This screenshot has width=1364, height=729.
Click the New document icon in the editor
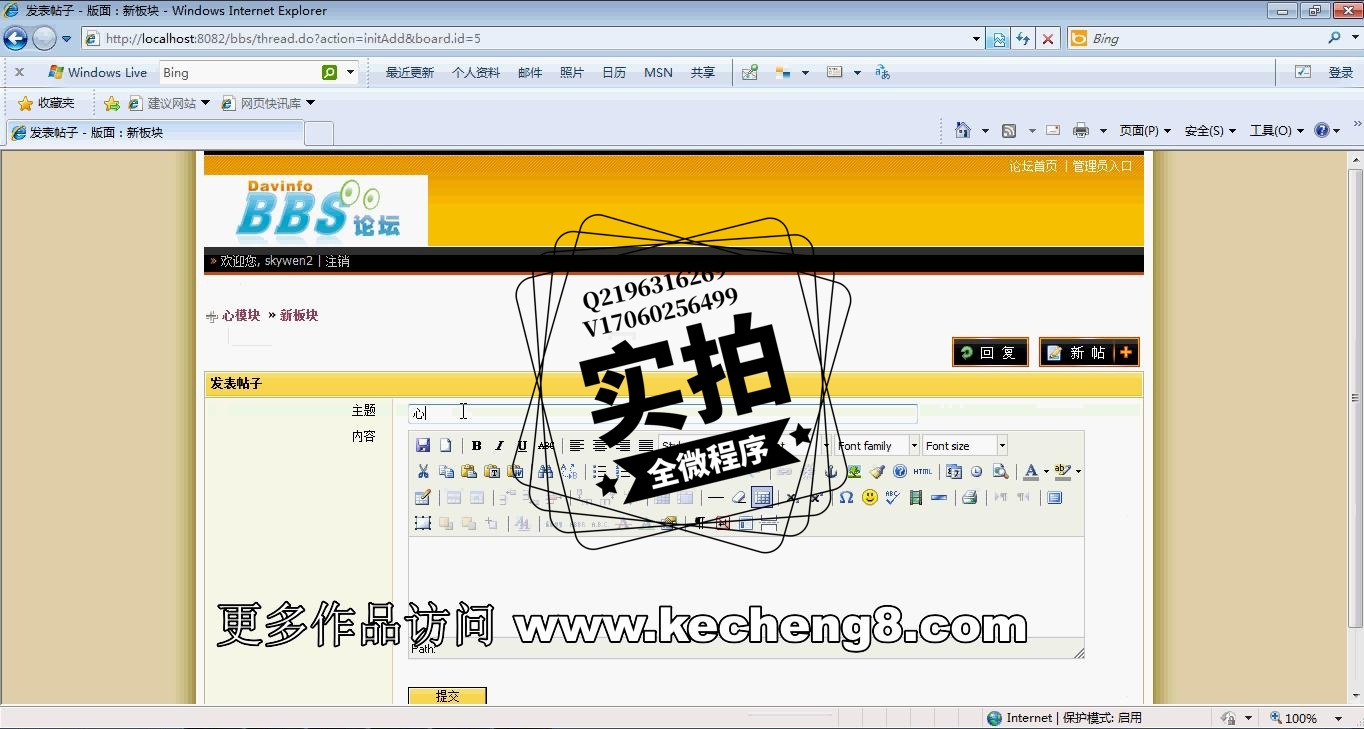[x=446, y=446]
